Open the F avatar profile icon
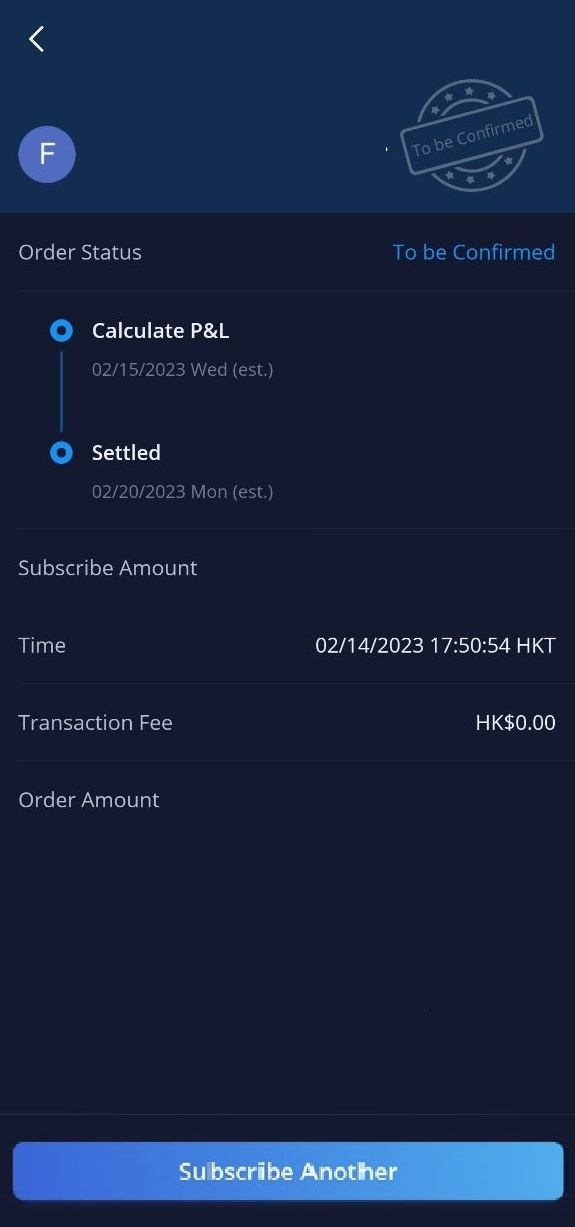The image size is (575, 1227). (x=47, y=154)
